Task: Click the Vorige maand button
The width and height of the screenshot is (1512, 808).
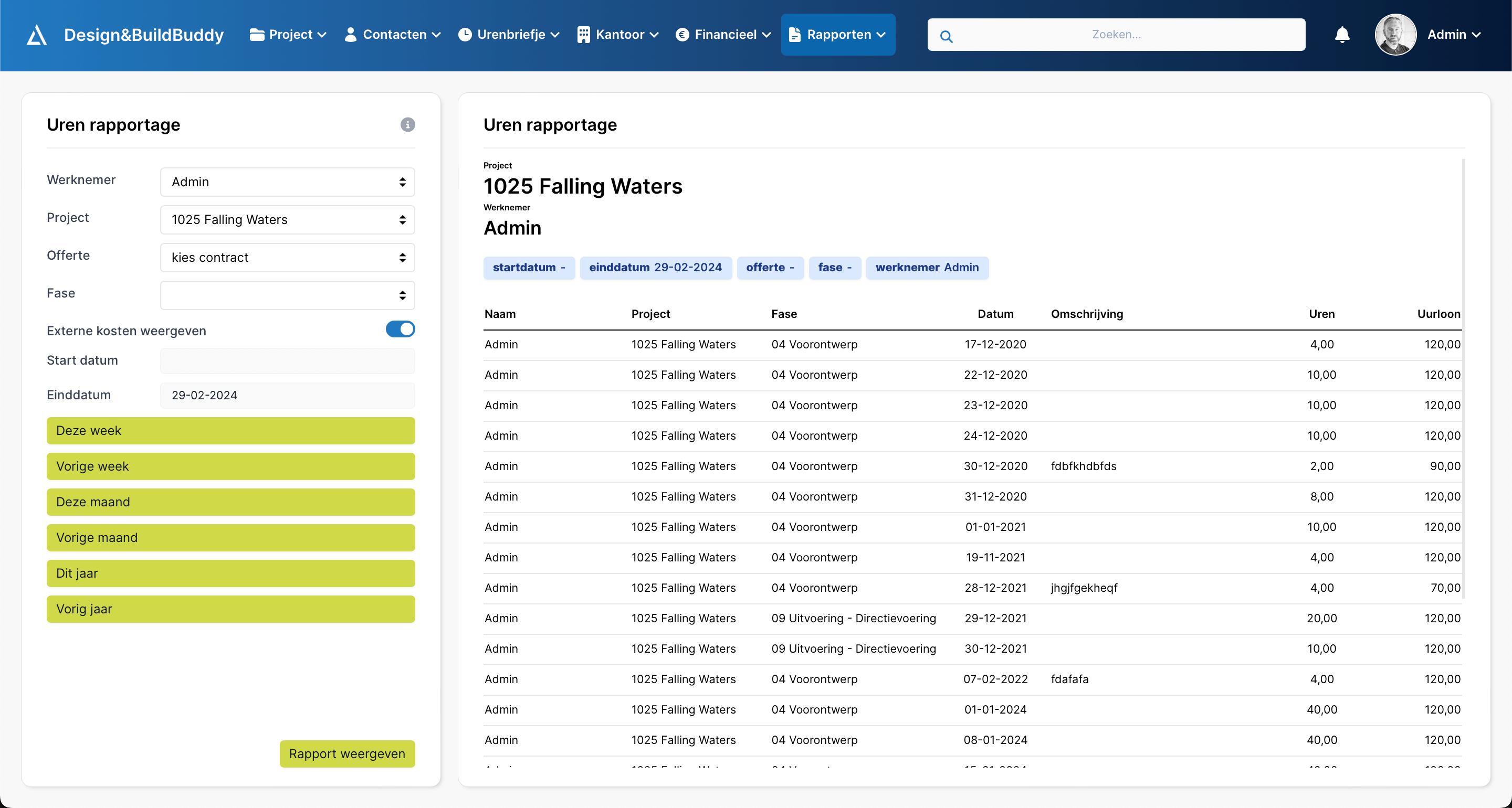Action: coord(230,538)
